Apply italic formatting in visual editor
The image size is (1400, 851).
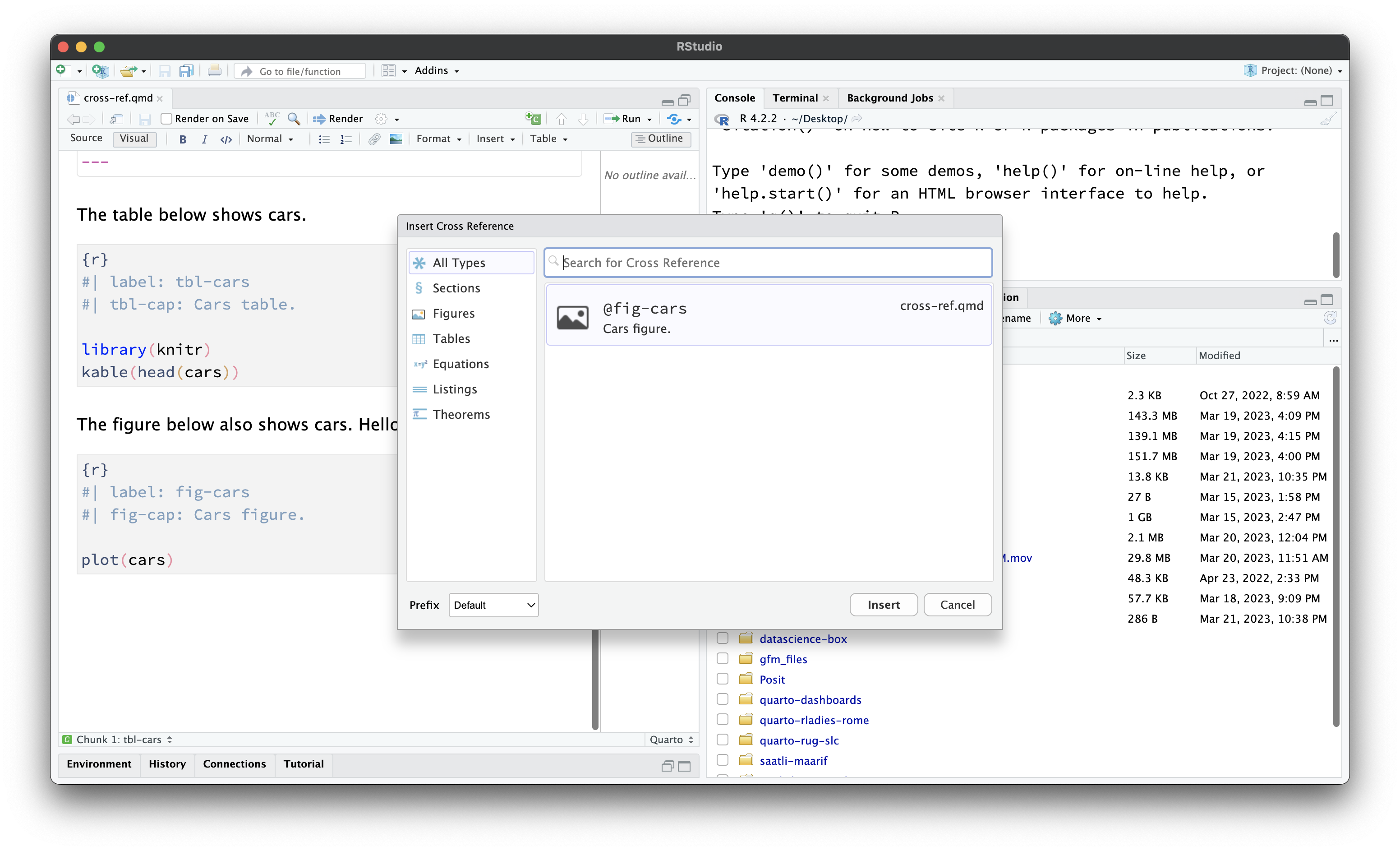pos(204,139)
